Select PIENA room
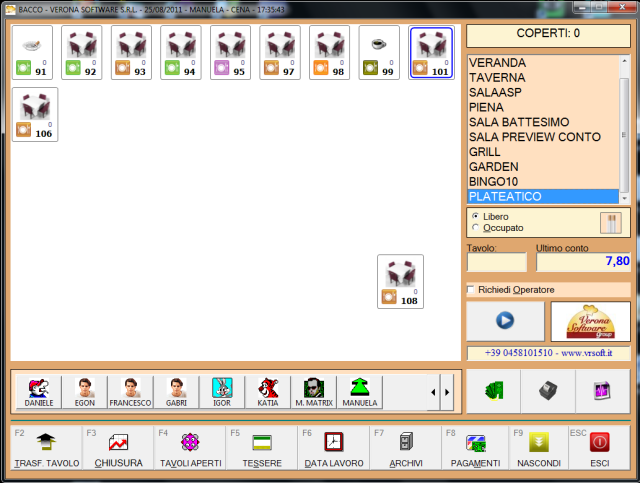 click(x=543, y=107)
